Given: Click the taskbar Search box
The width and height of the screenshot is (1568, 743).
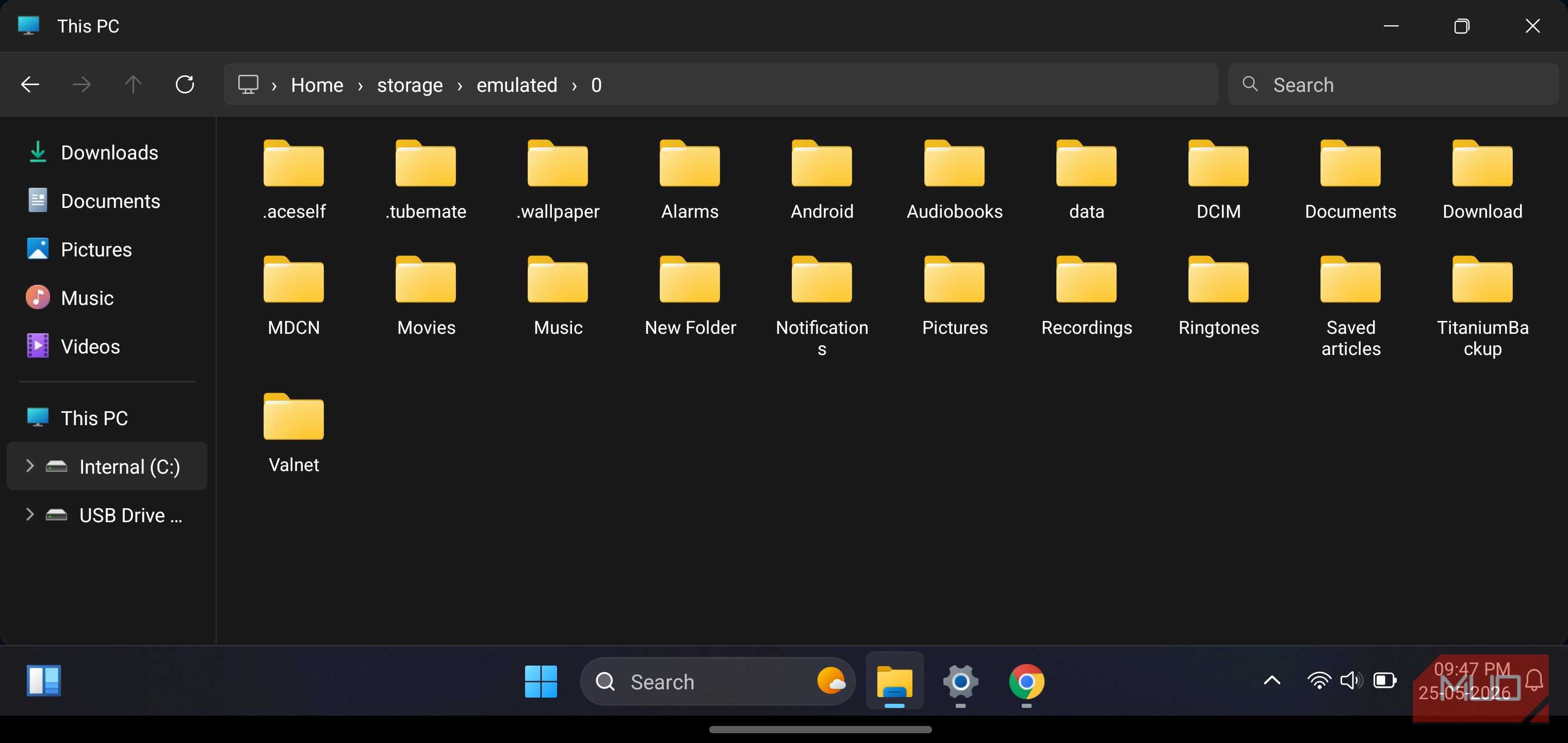Looking at the screenshot, I should [717, 681].
